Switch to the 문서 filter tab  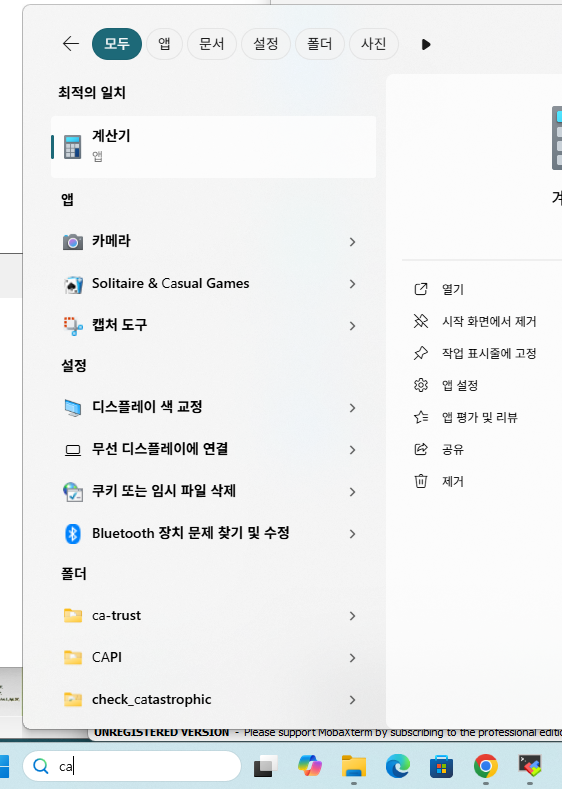tap(212, 44)
